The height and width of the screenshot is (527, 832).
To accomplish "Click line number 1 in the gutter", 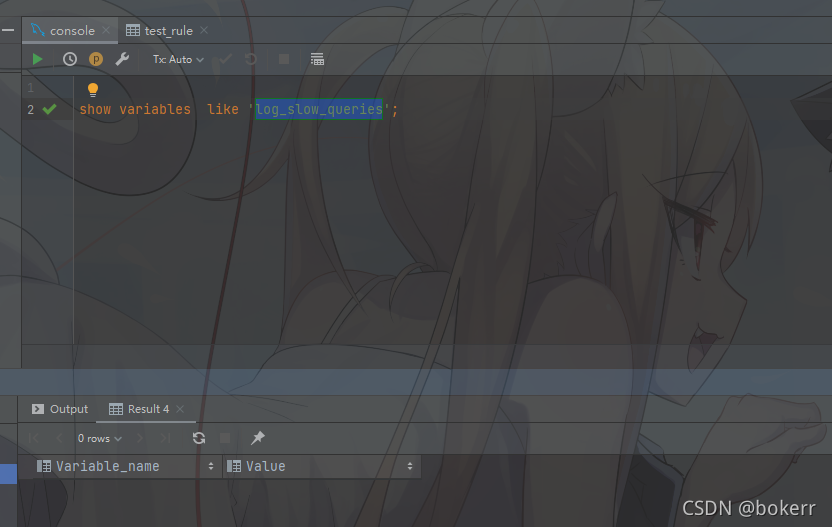I will click(30, 88).
